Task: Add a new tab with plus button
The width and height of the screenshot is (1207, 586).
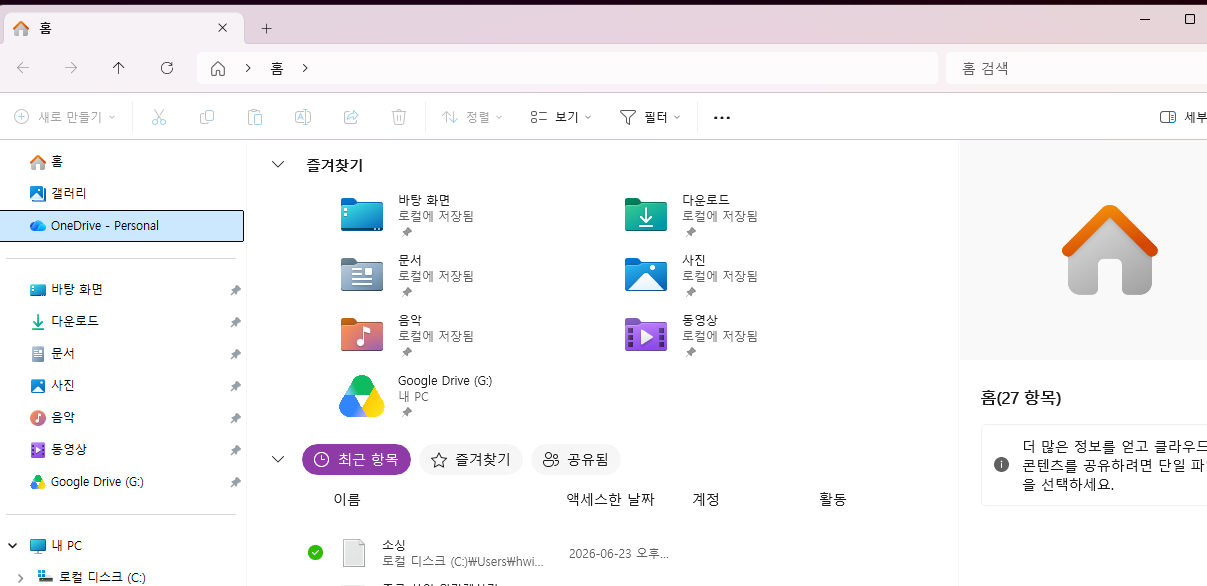Action: click(266, 28)
